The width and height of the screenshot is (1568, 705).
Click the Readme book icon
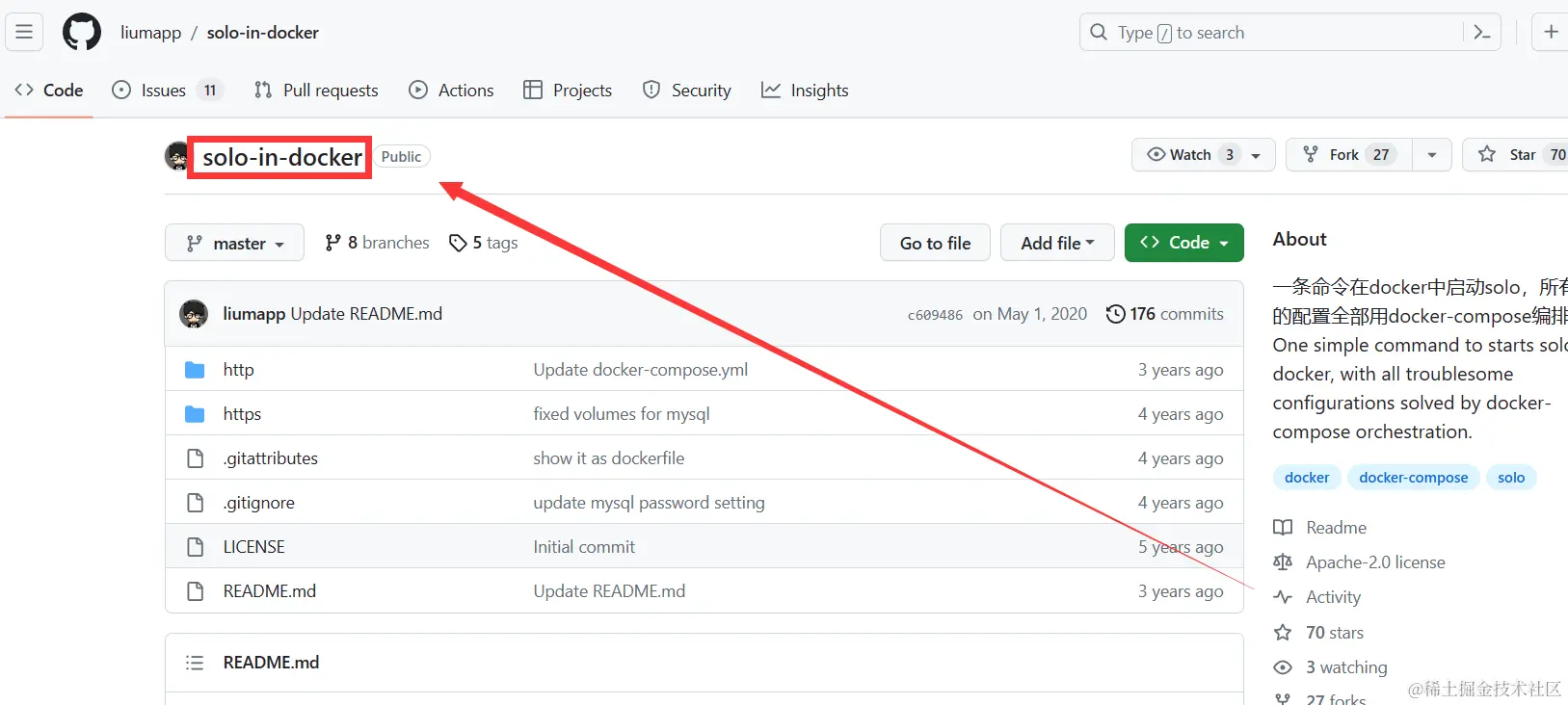tap(1283, 528)
